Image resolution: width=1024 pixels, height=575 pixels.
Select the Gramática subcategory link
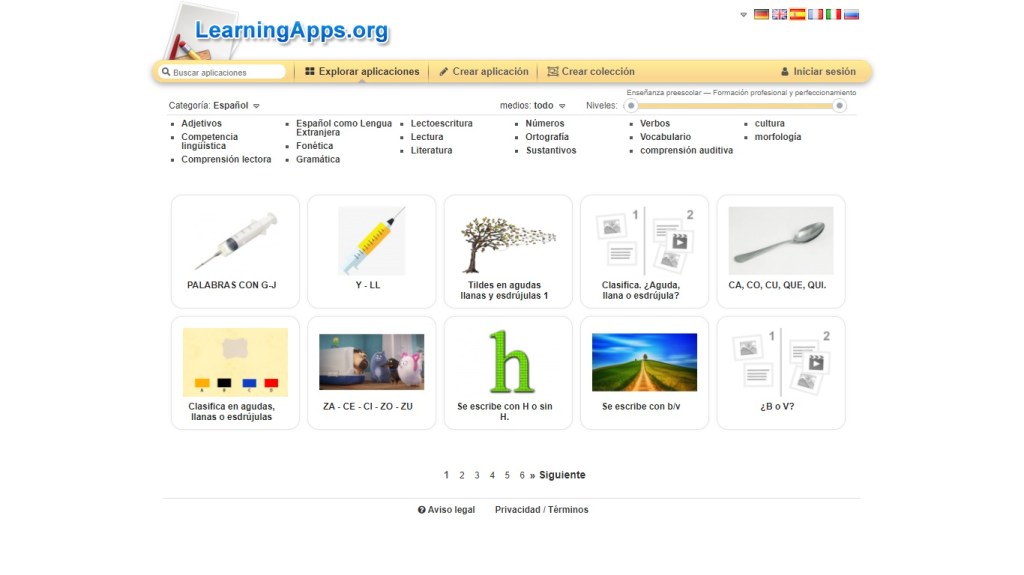click(318, 159)
